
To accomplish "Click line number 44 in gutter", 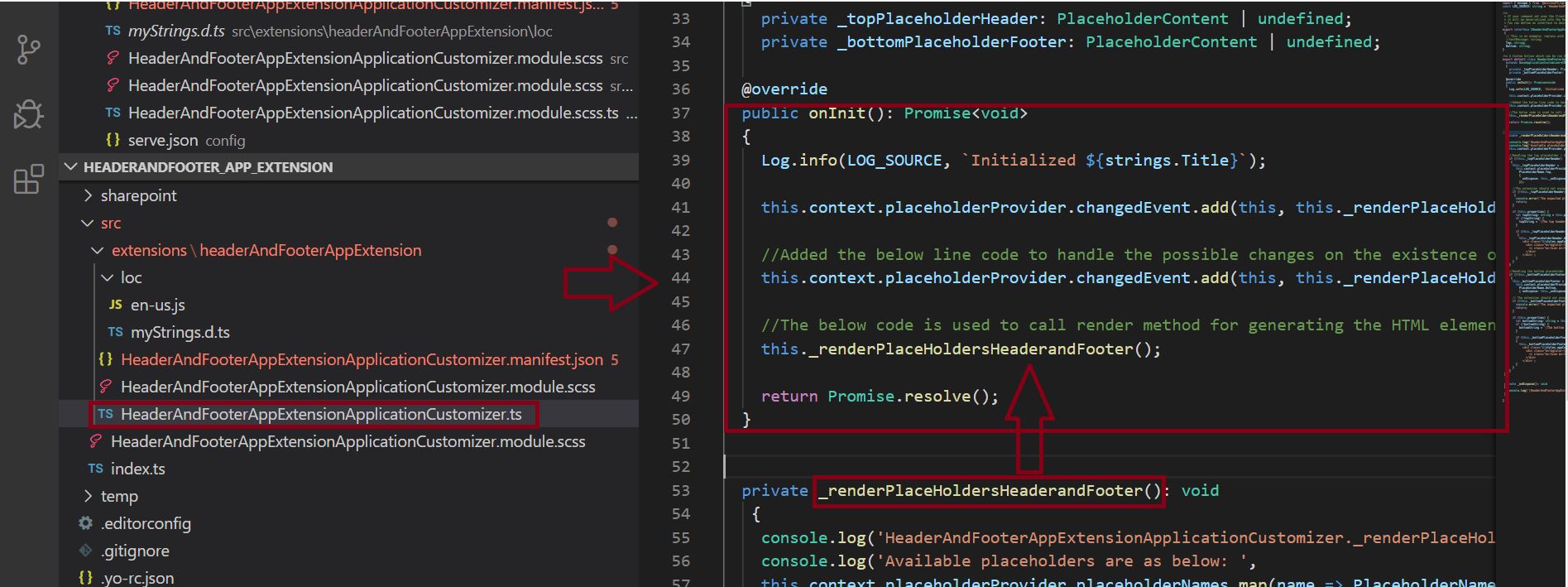I will pyautogui.click(x=680, y=277).
